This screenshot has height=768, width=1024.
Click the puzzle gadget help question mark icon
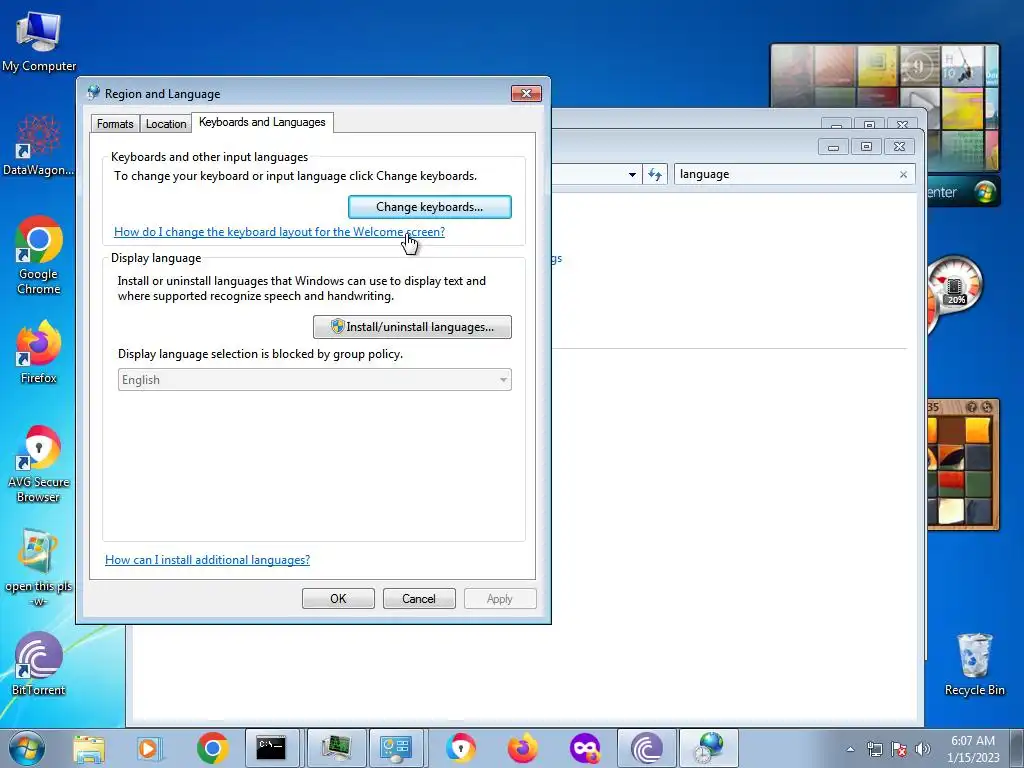[x=972, y=407]
